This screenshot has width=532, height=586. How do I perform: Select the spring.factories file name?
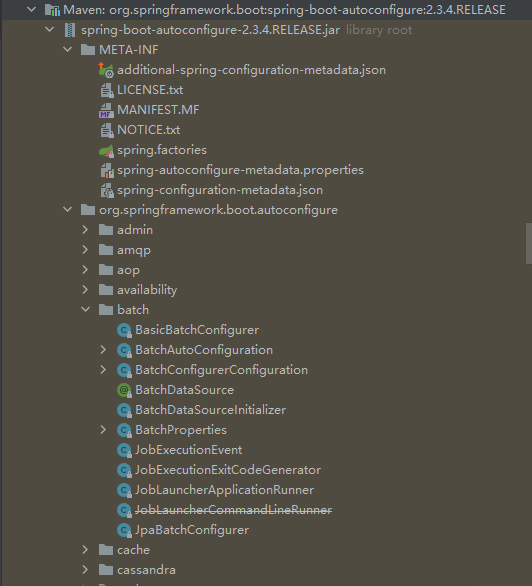pyautogui.click(x=162, y=150)
